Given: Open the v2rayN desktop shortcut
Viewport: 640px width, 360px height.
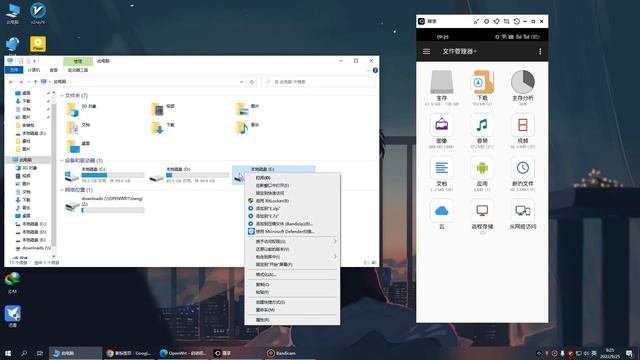Looking at the screenshot, I should point(38,13).
